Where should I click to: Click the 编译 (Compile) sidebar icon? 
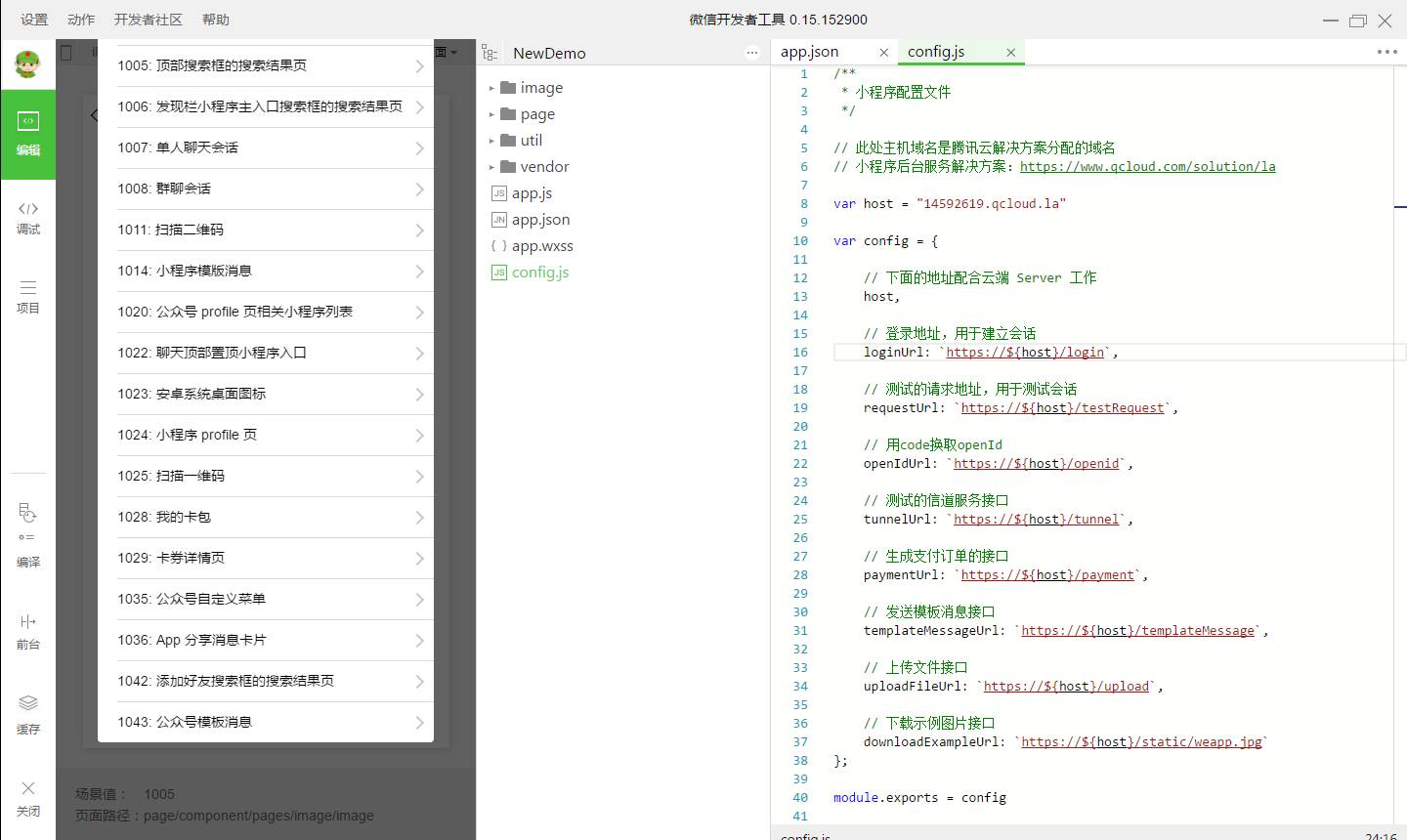27,535
